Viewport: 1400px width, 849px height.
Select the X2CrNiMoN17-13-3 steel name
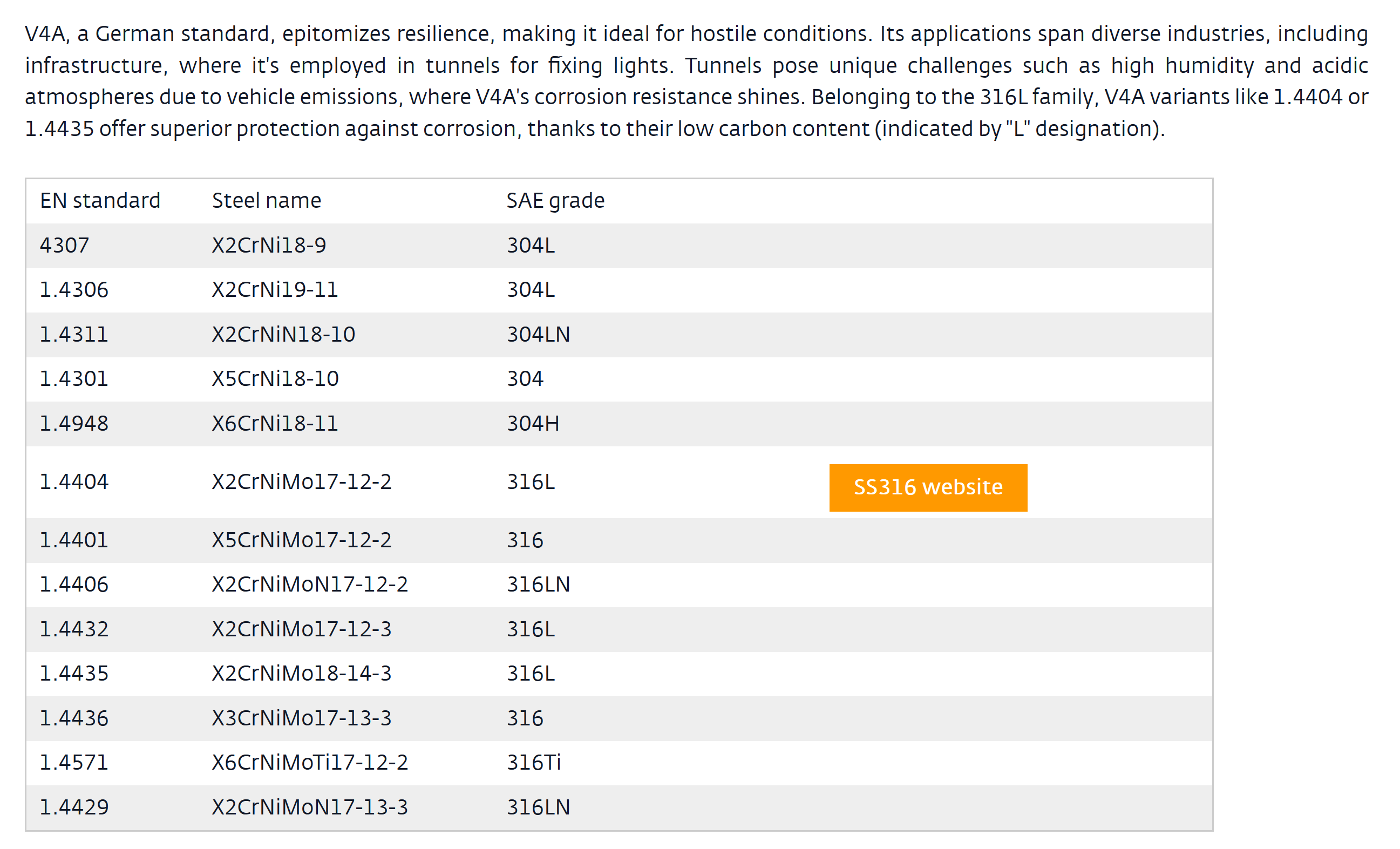[310, 807]
